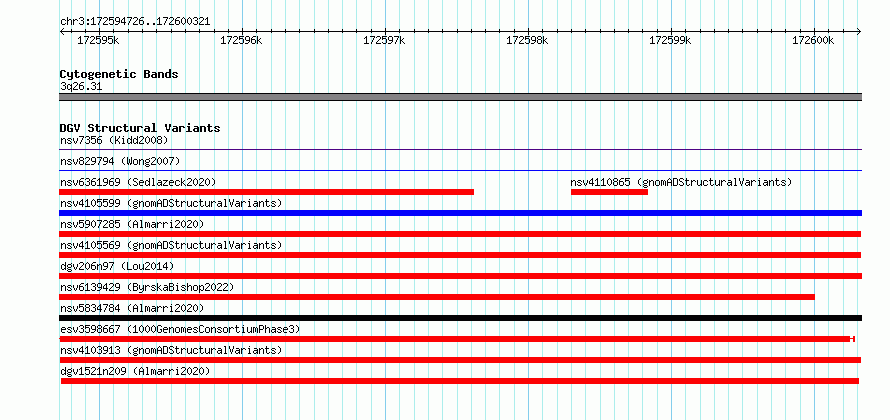Click the 172597k ruler mark
The height and width of the screenshot is (420, 890).
click(384, 40)
